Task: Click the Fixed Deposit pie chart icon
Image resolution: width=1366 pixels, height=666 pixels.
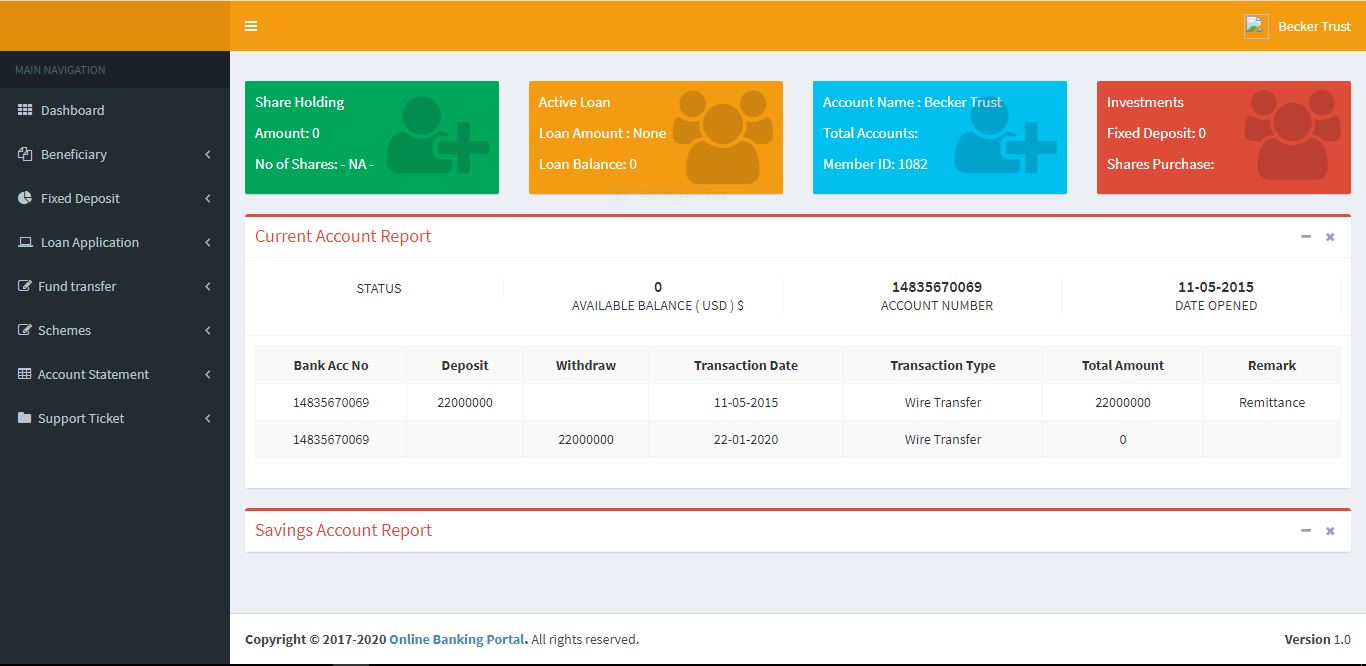Action: click(25, 198)
